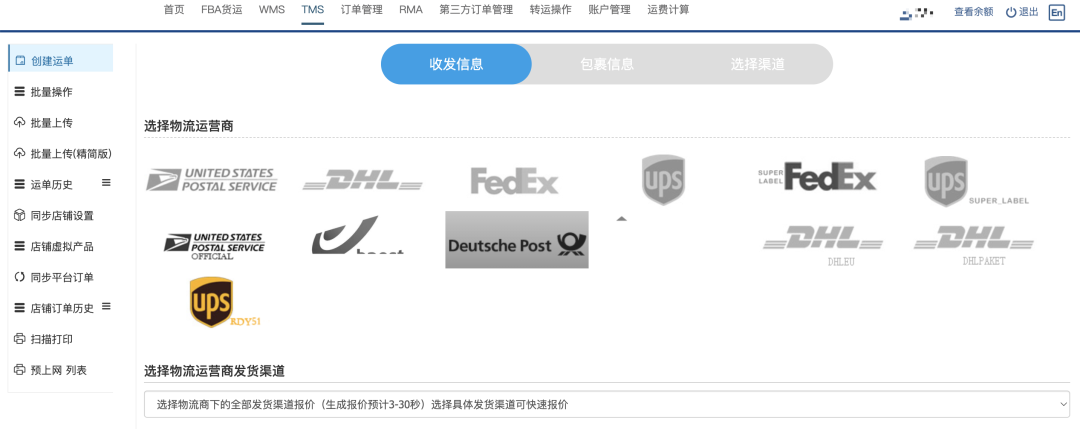Choose the gray UPS shield logo
This screenshot has height=429, width=1080.
663,180
